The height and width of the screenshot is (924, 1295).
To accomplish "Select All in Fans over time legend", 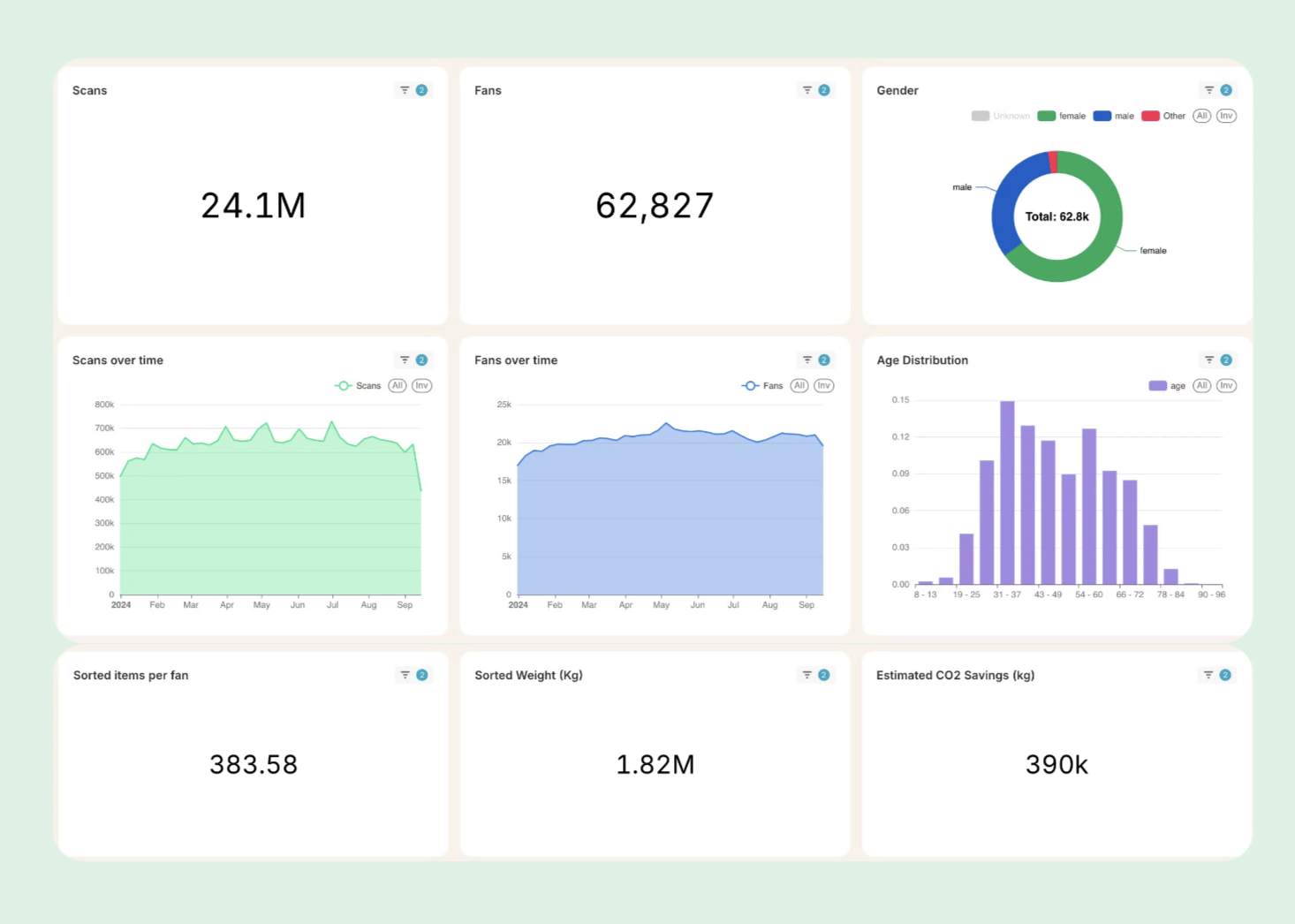I will [x=799, y=386].
